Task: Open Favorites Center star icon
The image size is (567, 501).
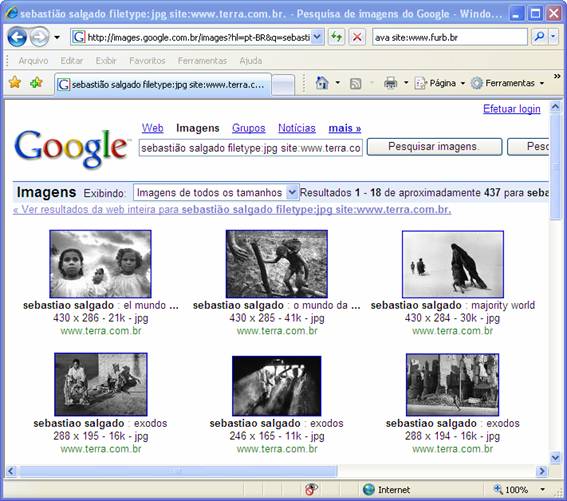Action: tap(15, 83)
